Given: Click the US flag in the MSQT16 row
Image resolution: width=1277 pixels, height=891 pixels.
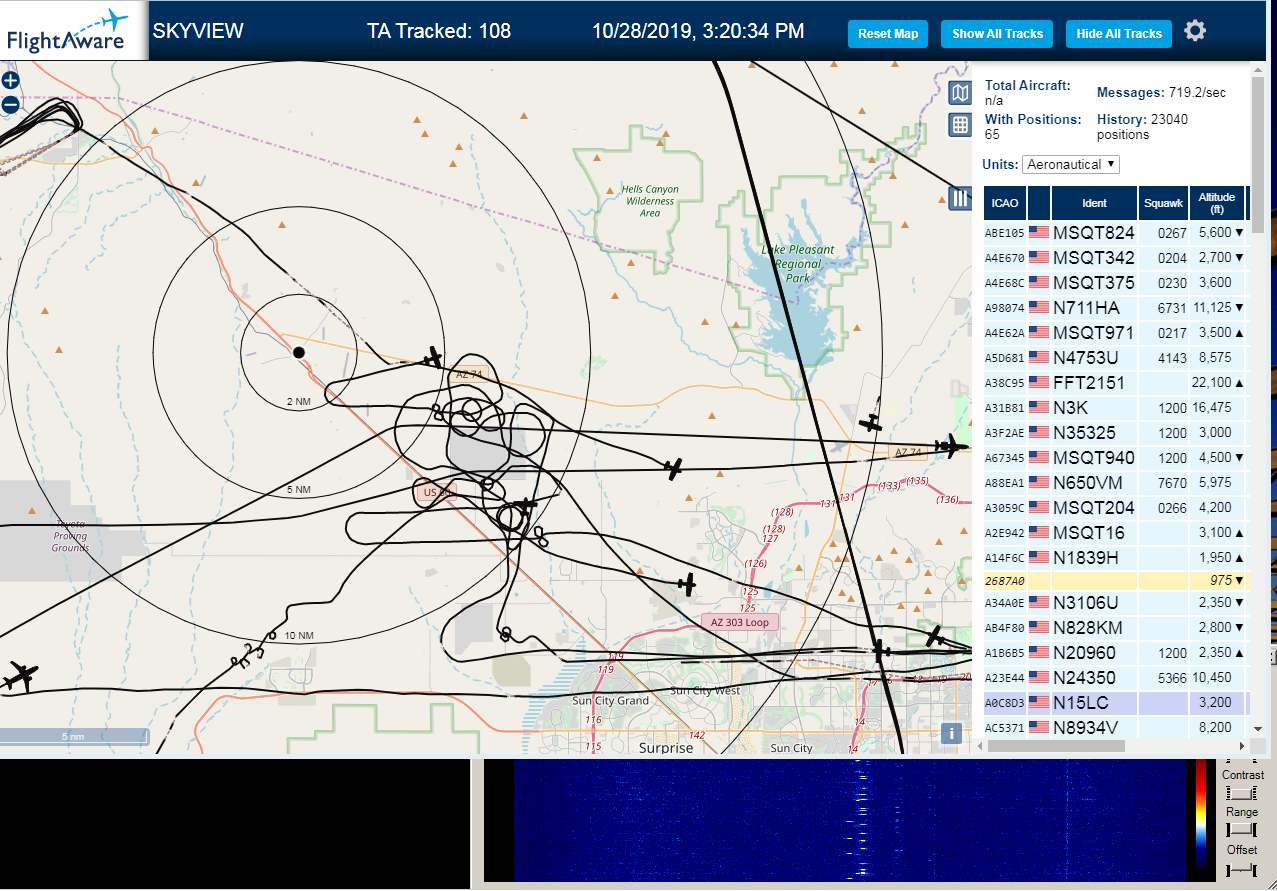Looking at the screenshot, I should tap(1039, 533).
